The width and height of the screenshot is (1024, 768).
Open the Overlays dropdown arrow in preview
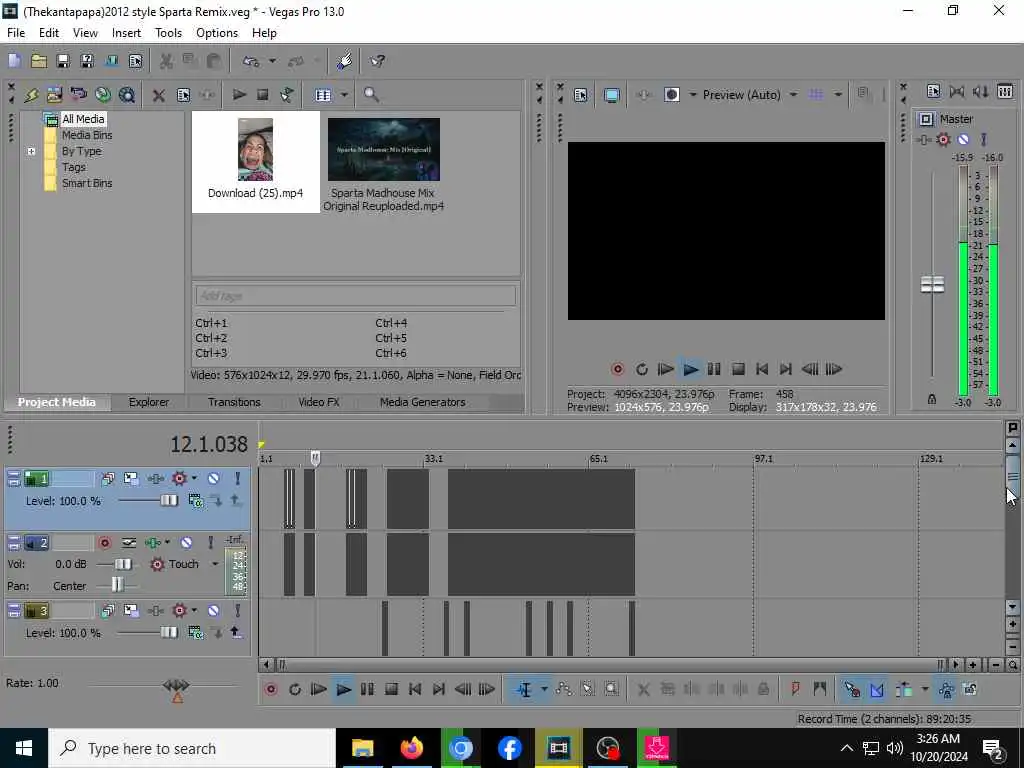[838, 95]
